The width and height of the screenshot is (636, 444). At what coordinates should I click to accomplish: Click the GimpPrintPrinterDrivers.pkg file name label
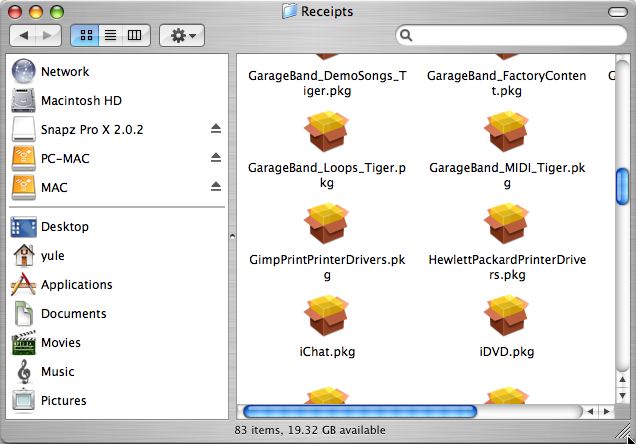(327, 267)
